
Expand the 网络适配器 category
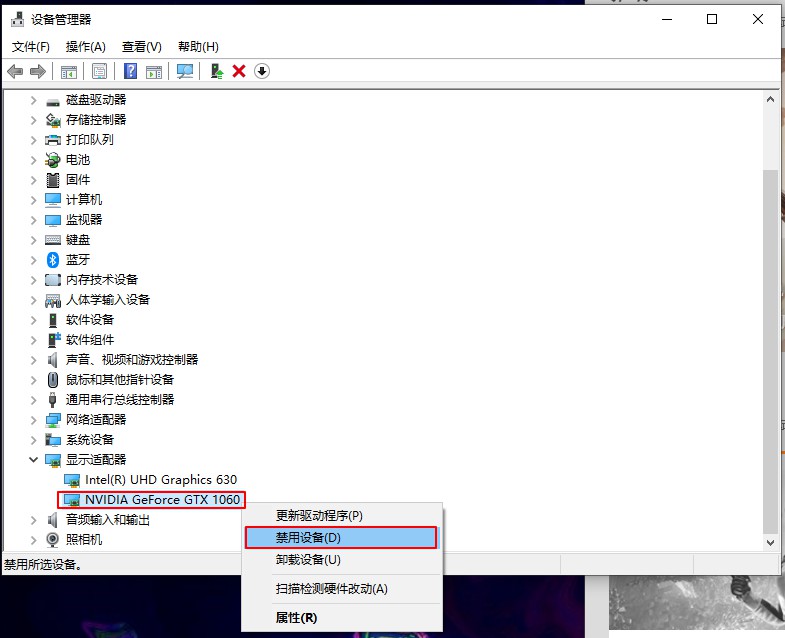point(33,420)
